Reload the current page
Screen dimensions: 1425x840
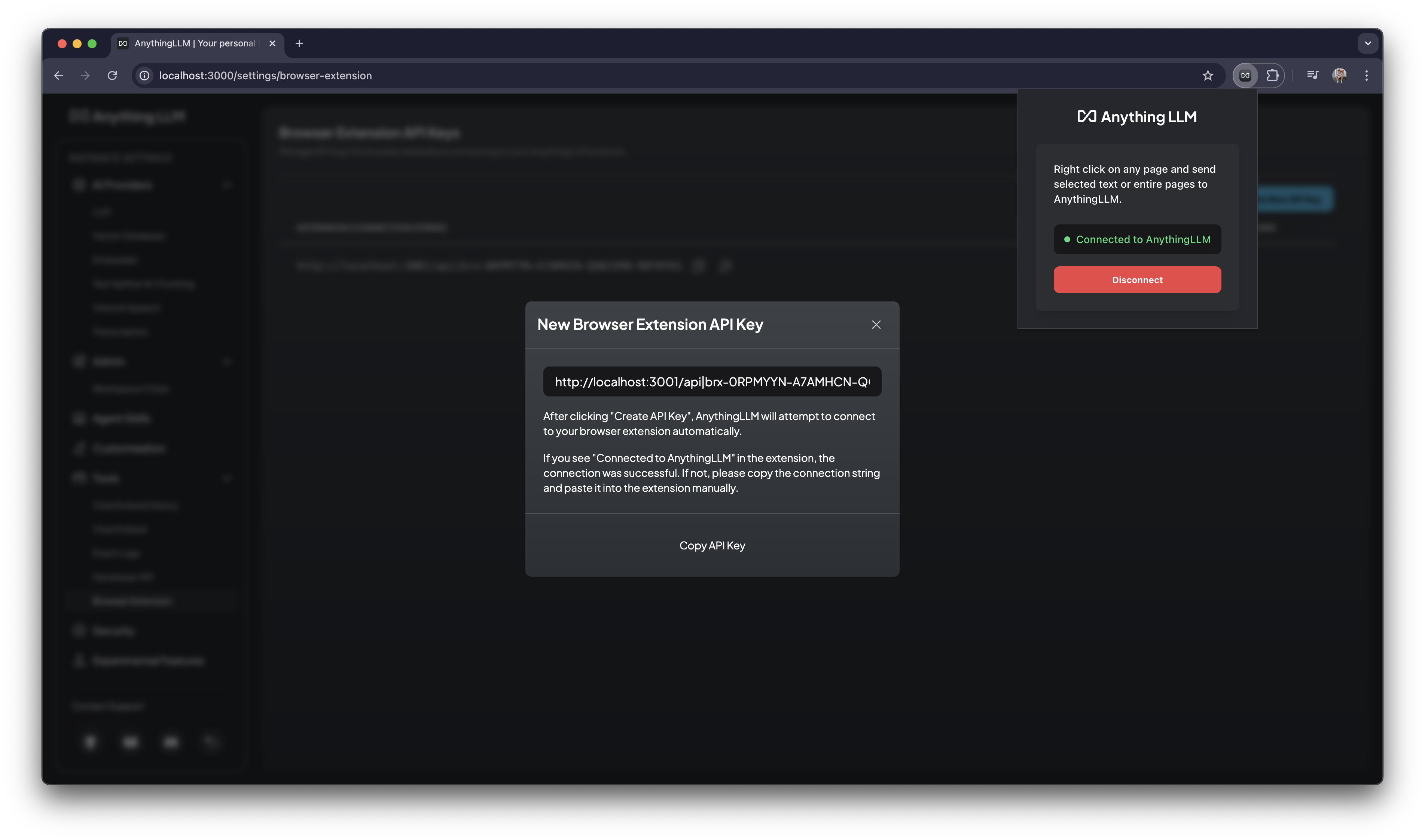pos(112,75)
